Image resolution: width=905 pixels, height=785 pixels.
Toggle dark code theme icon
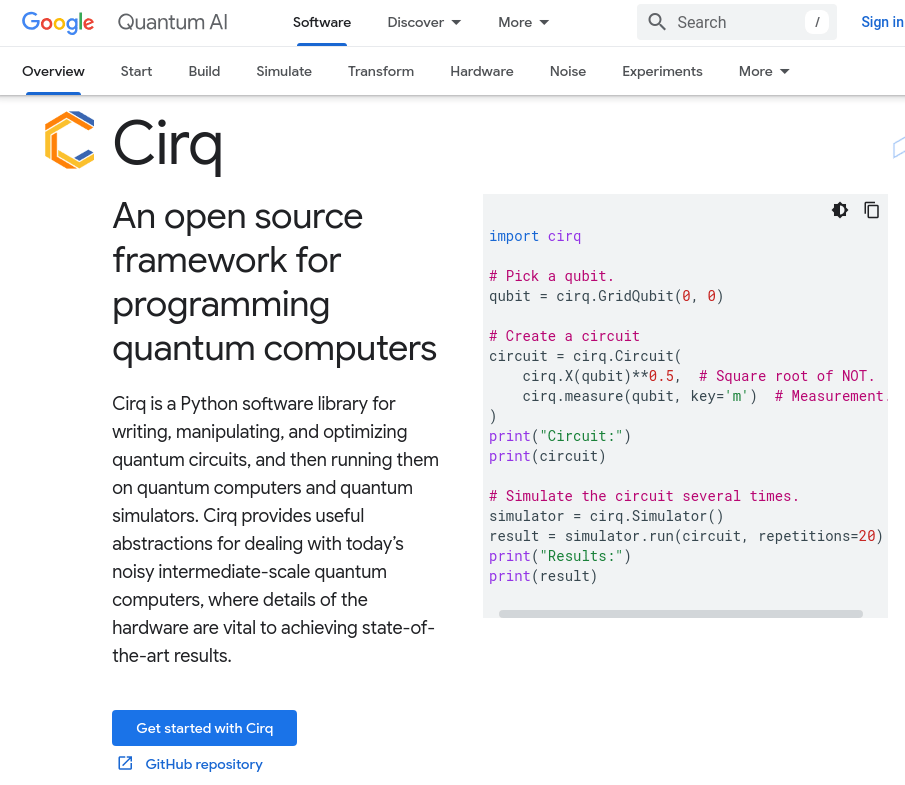[840, 210]
